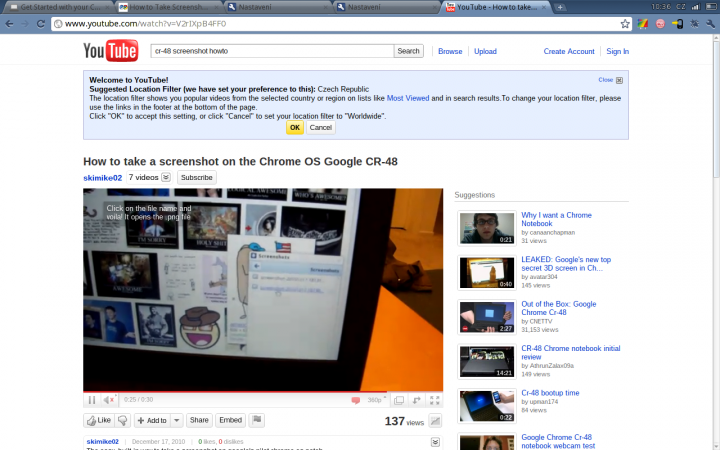Screen dimensions: 720x450
Task: Click the address bar URL
Action: (145, 24)
